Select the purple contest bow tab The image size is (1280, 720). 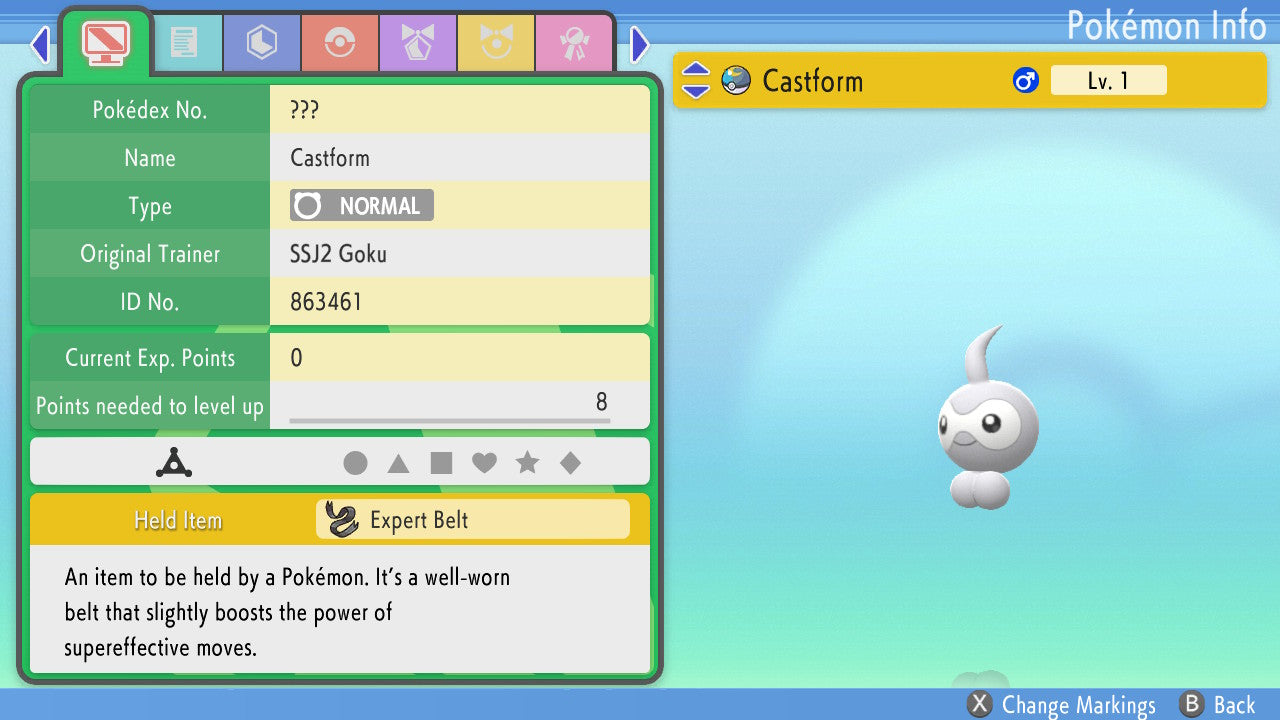[x=418, y=43]
